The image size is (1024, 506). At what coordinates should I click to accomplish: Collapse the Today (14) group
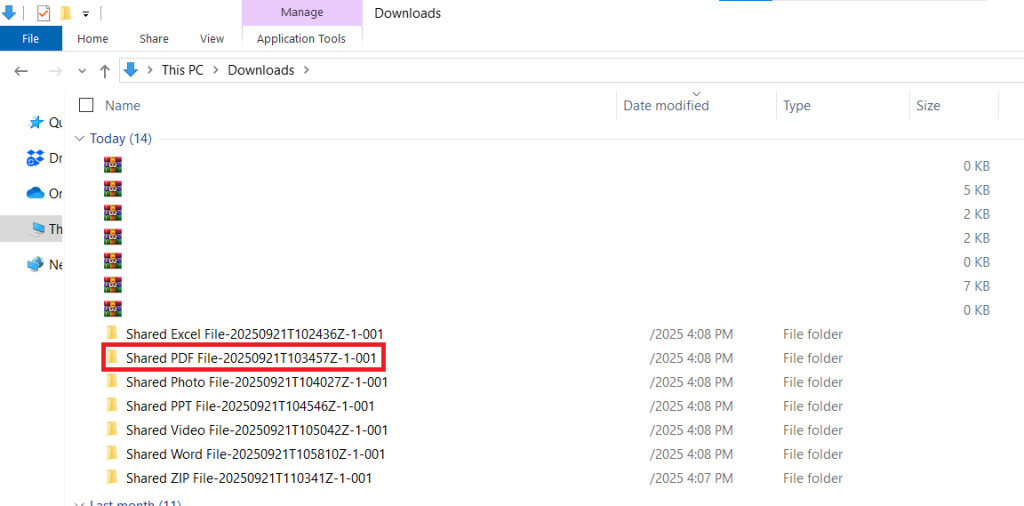80,139
